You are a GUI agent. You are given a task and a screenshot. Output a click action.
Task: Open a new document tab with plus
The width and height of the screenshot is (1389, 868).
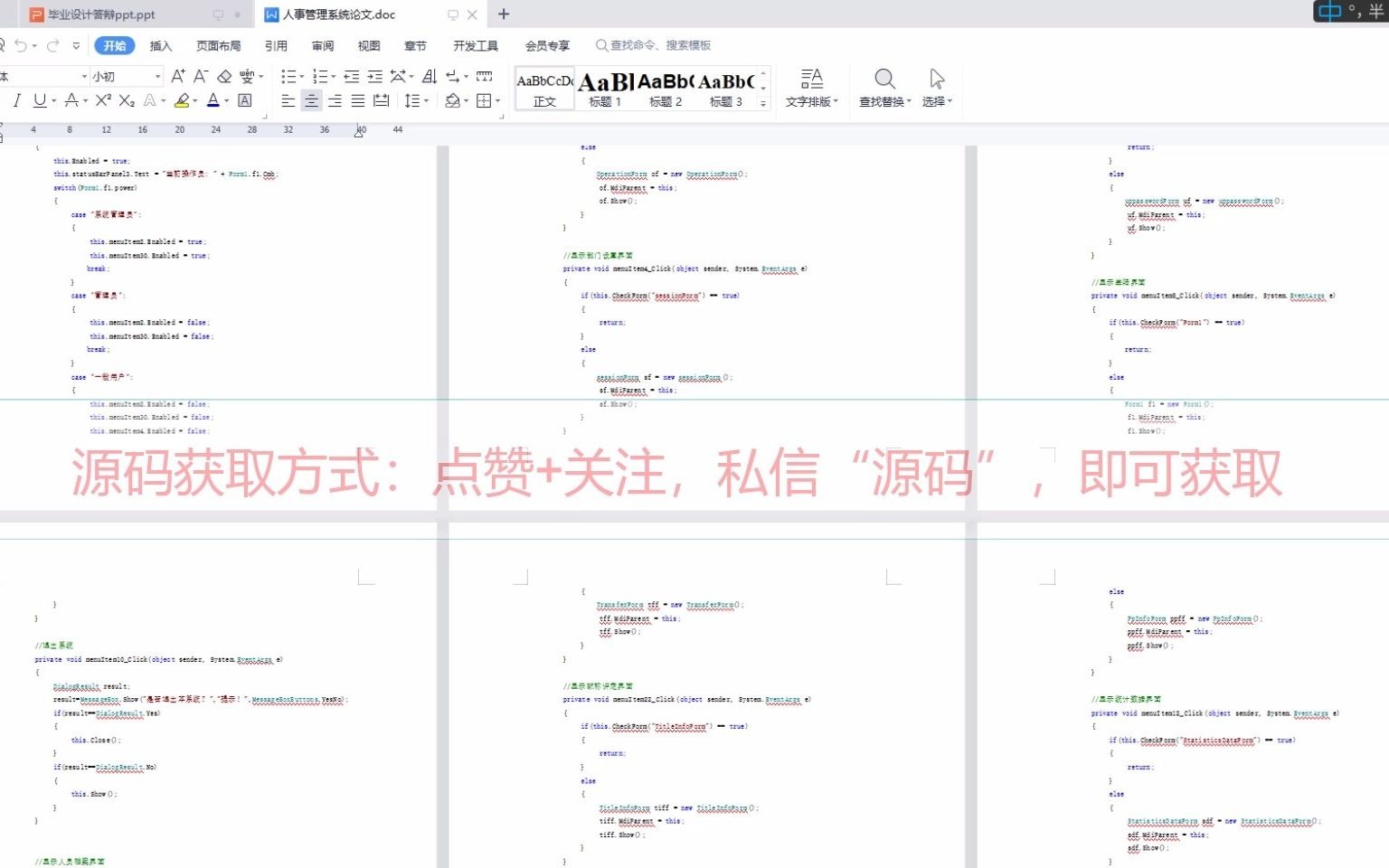pos(504,14)
